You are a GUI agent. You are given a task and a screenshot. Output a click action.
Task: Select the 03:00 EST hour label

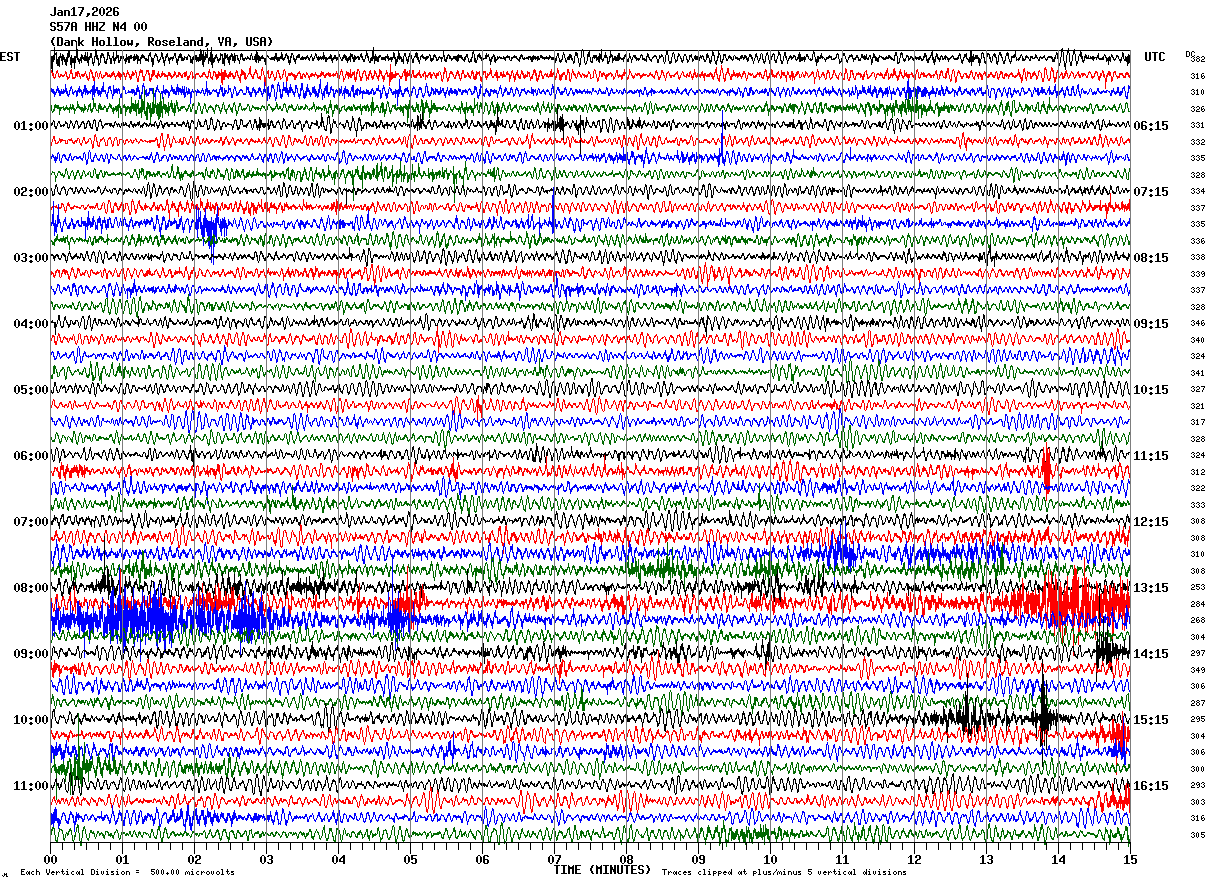click(x=31, y=258)
